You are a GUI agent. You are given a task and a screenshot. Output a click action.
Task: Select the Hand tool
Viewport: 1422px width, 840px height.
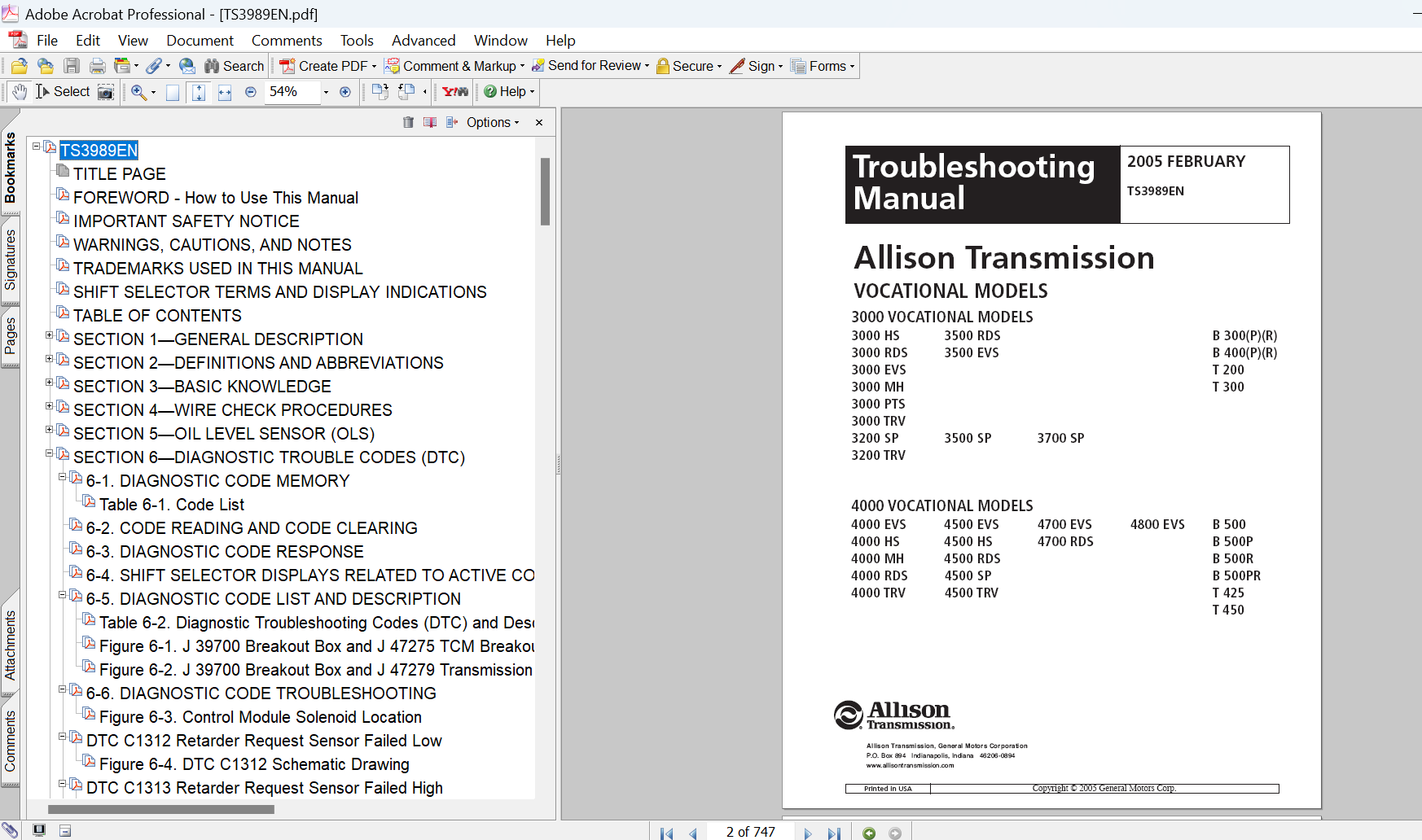20,91
